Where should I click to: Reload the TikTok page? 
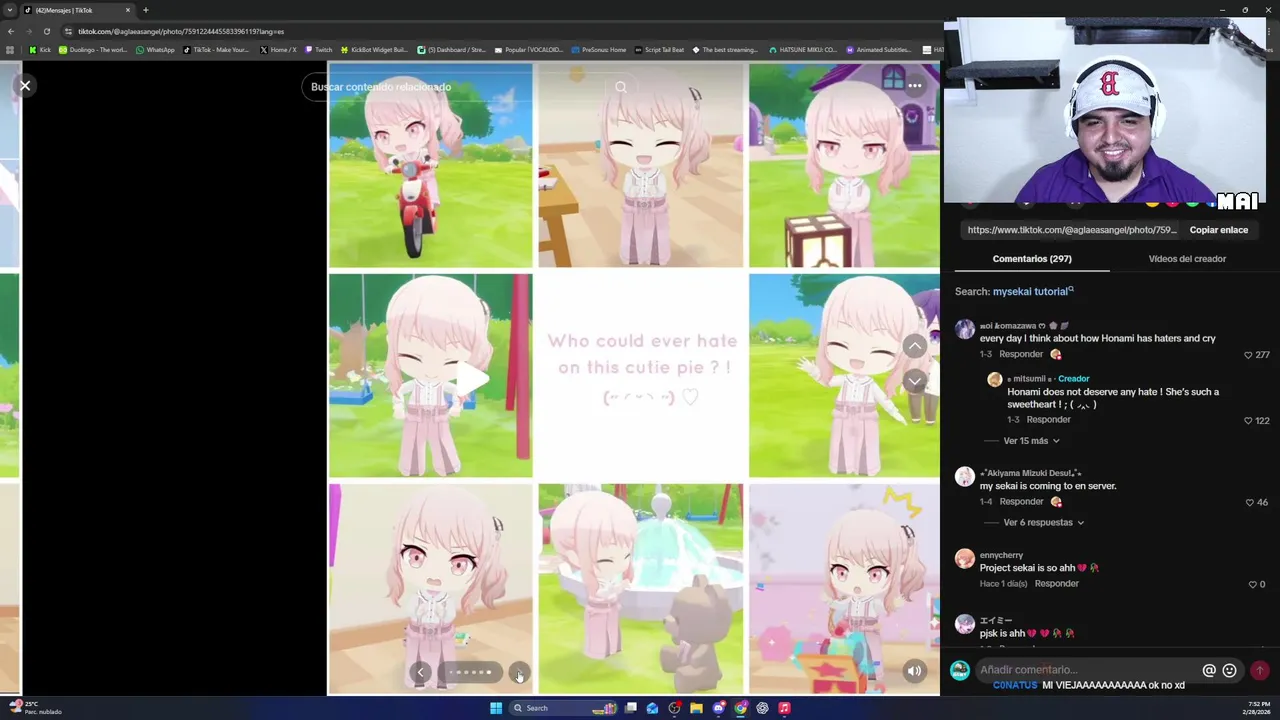(46, 31)
